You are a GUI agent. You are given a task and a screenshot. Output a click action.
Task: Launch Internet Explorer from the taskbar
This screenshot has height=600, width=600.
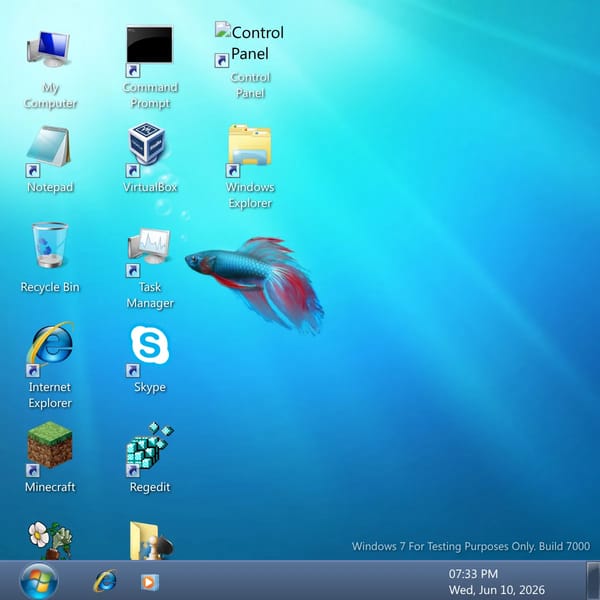[x=105, y=581]
